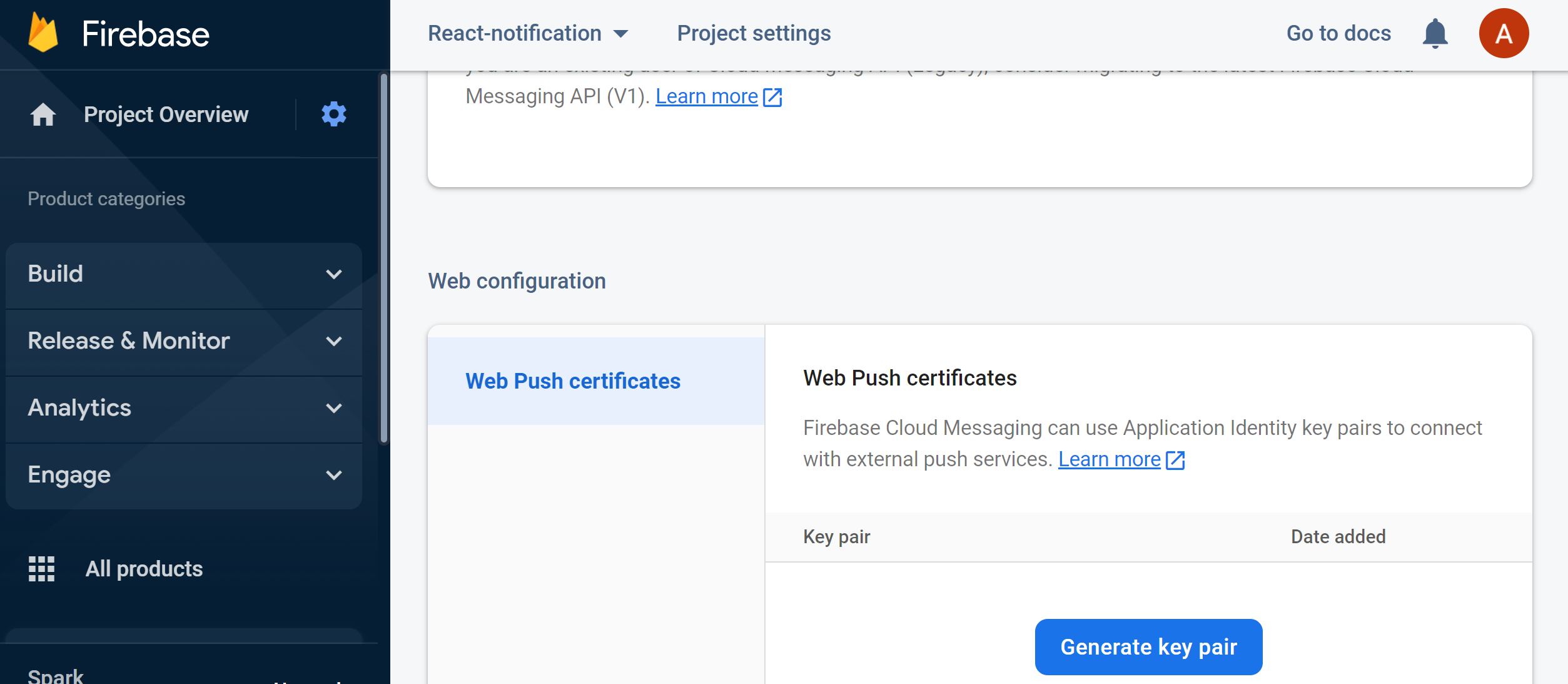The height and width of the screenshot is (684, 1568).
Task: Open All products page
Action: [x=144, y=569]
